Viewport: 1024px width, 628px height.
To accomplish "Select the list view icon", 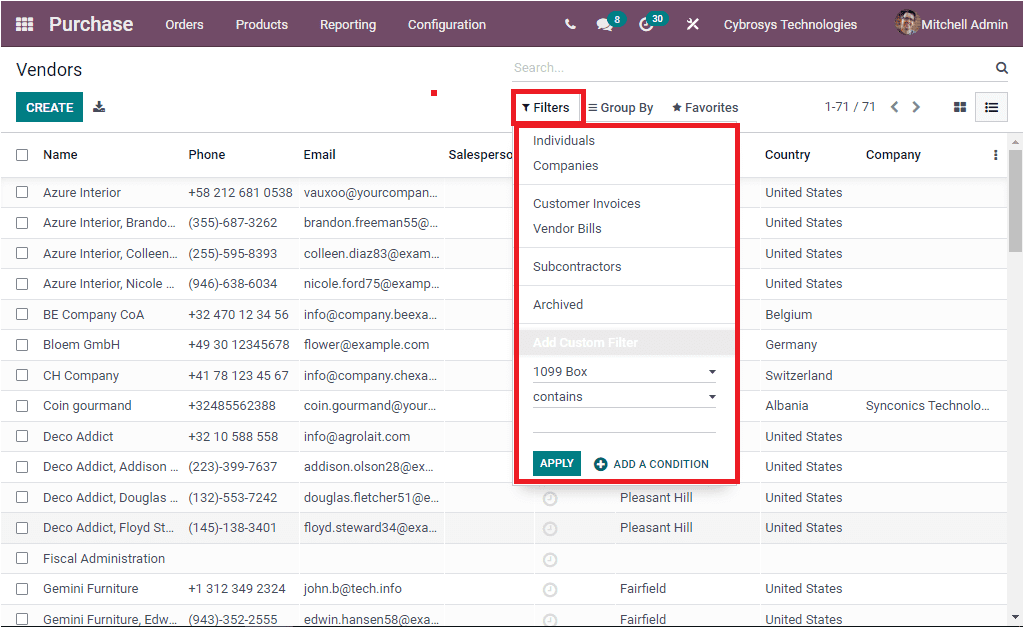I will 990,107.
